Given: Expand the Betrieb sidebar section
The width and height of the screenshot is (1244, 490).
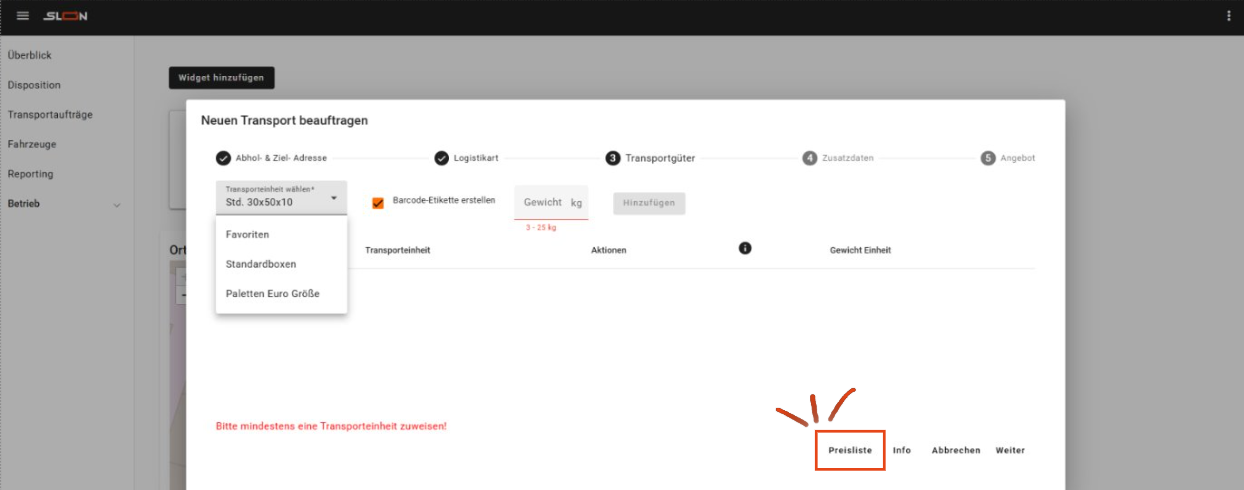Looking at the screenshot, I should (116, 205).
